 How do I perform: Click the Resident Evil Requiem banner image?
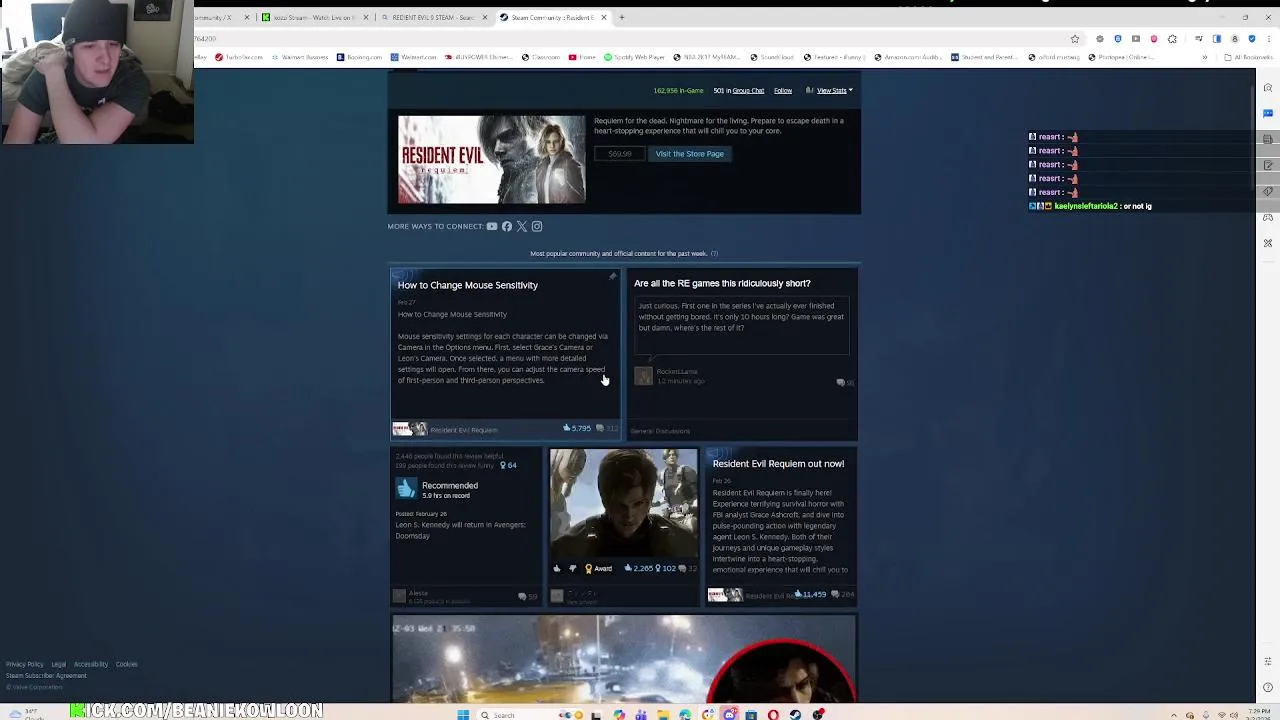tap(491, 160)
